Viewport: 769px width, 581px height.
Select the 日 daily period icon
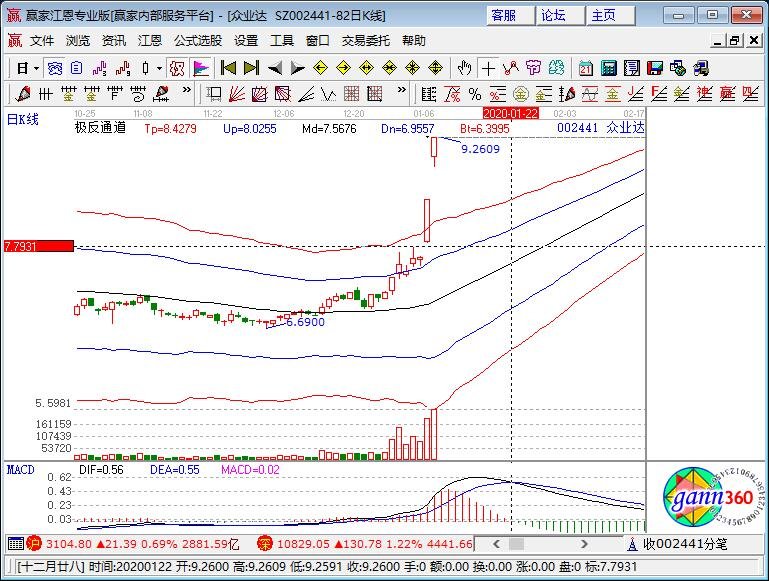click(23, 69)
